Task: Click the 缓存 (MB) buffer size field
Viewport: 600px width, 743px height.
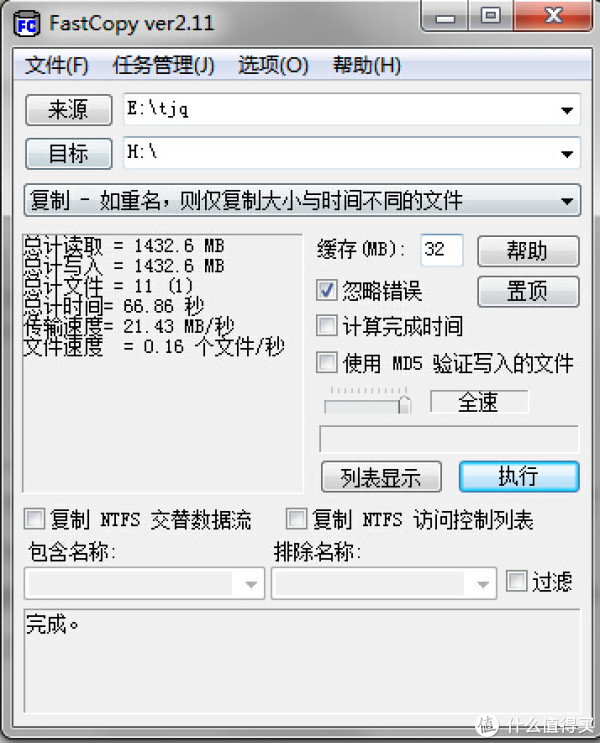Action: pos(442,250)
